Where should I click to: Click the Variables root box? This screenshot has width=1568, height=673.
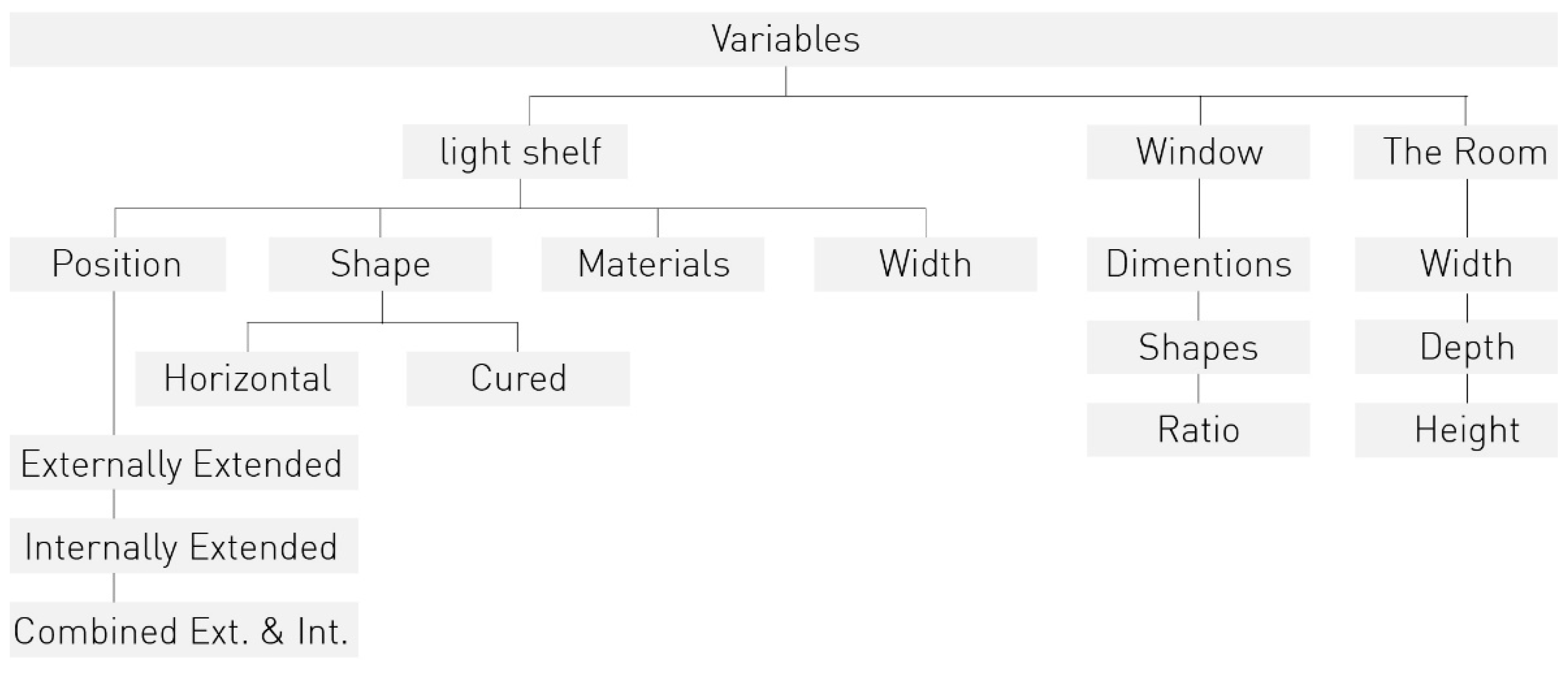(x=784, y=39)
